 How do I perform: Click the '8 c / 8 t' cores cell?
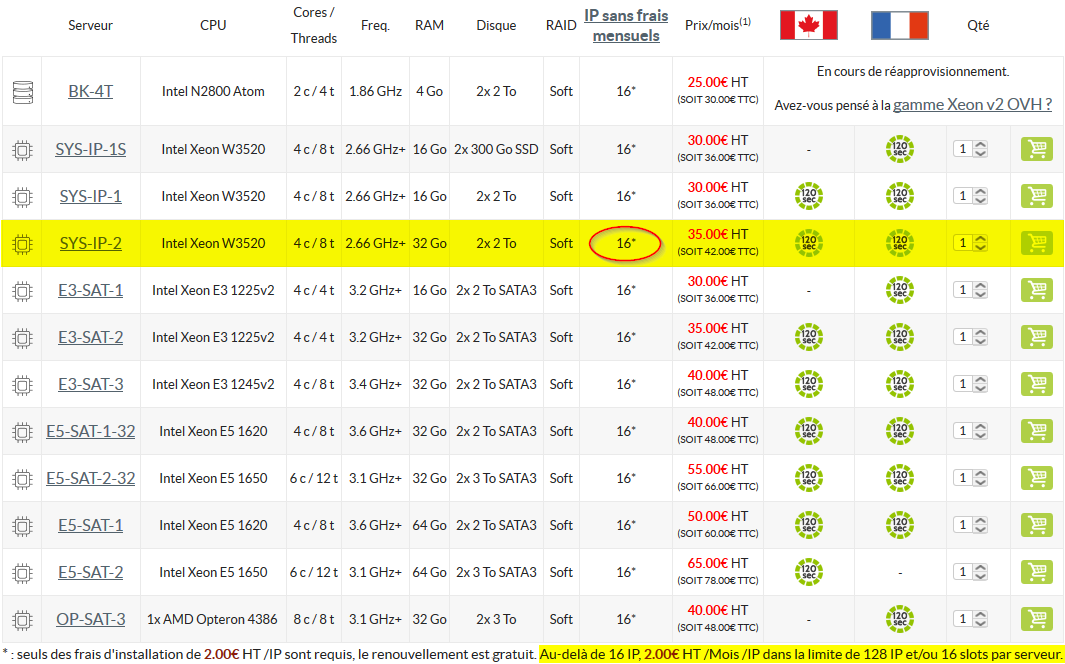(314, 619)
